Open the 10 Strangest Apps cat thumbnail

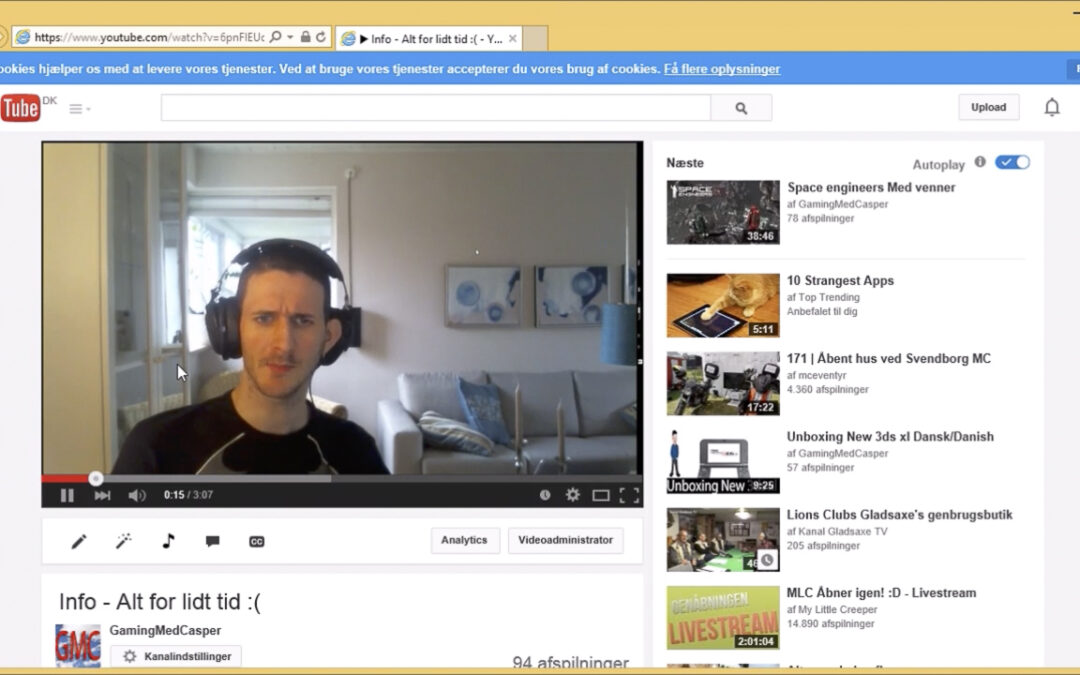pyautogui.click(x=723, y=305)
